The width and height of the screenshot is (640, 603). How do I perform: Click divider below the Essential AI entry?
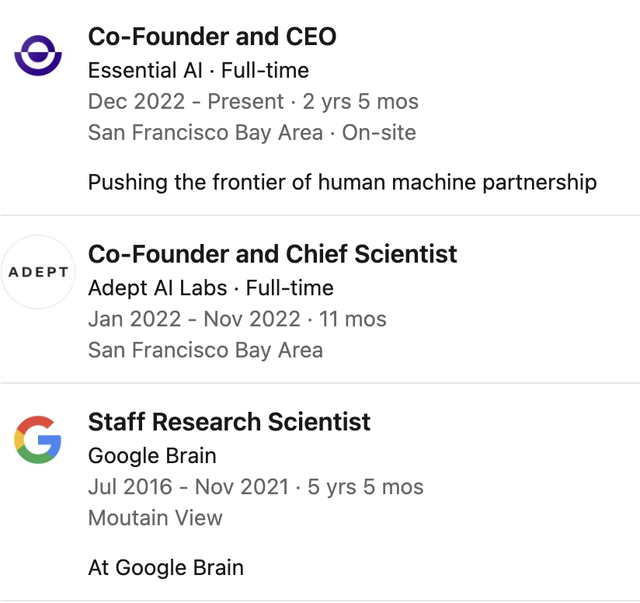[x=320, y=215]
